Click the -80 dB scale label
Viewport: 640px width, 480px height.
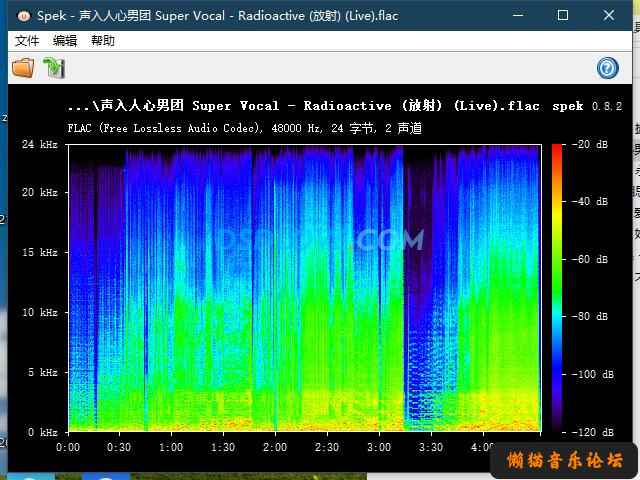click(590, 316)
